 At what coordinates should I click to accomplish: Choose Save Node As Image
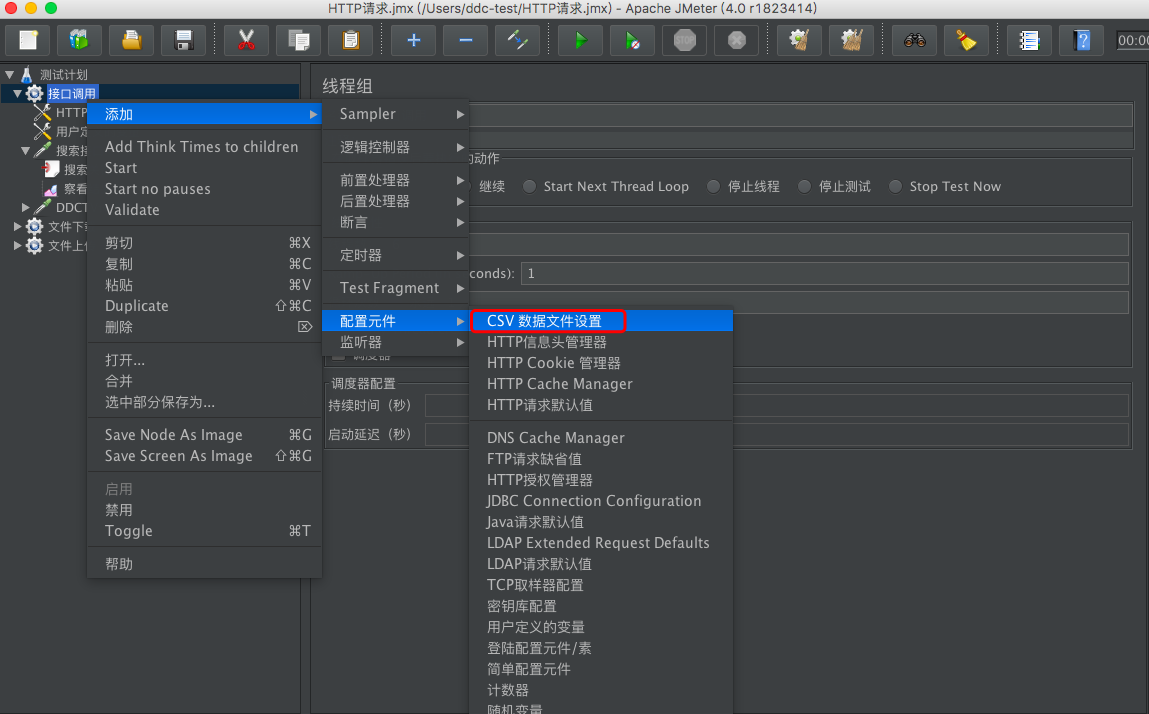pos(204,435)
